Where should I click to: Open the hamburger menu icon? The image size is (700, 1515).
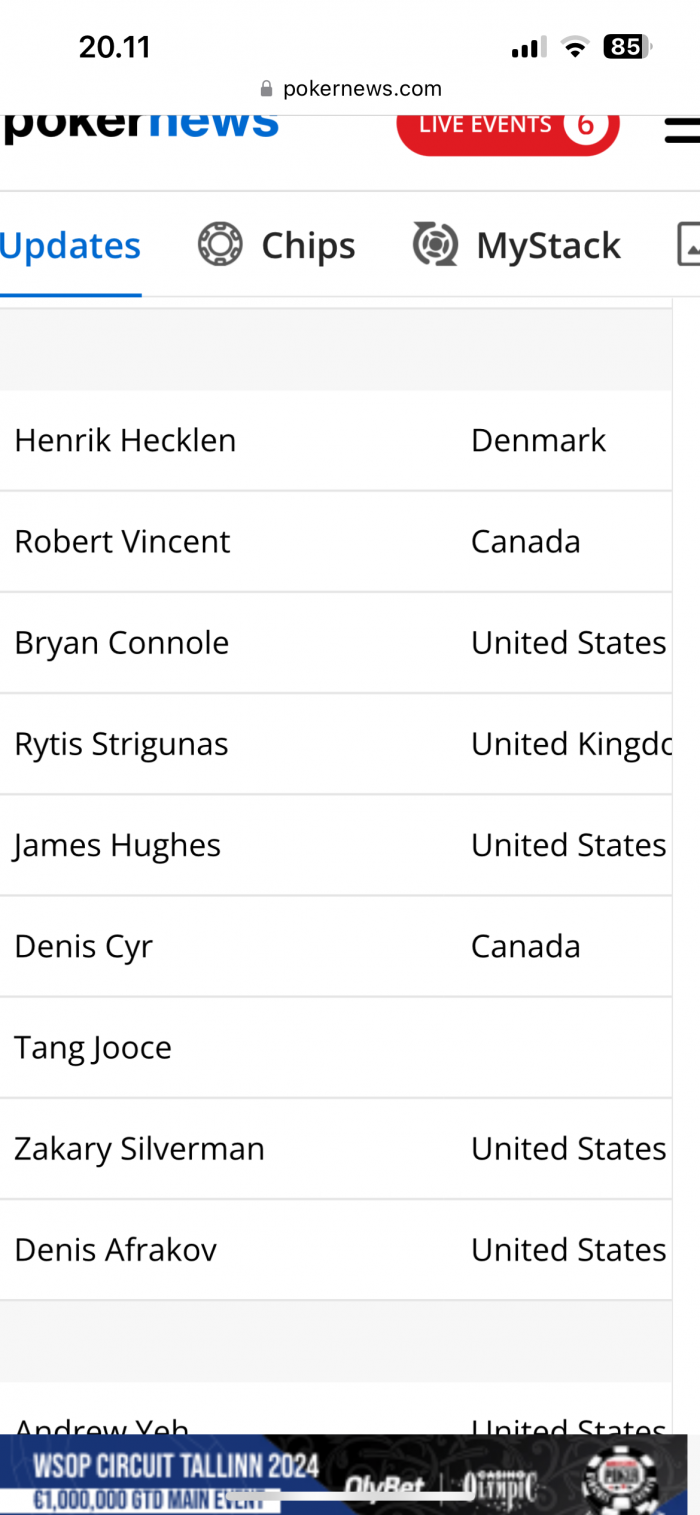click(683, 130)
